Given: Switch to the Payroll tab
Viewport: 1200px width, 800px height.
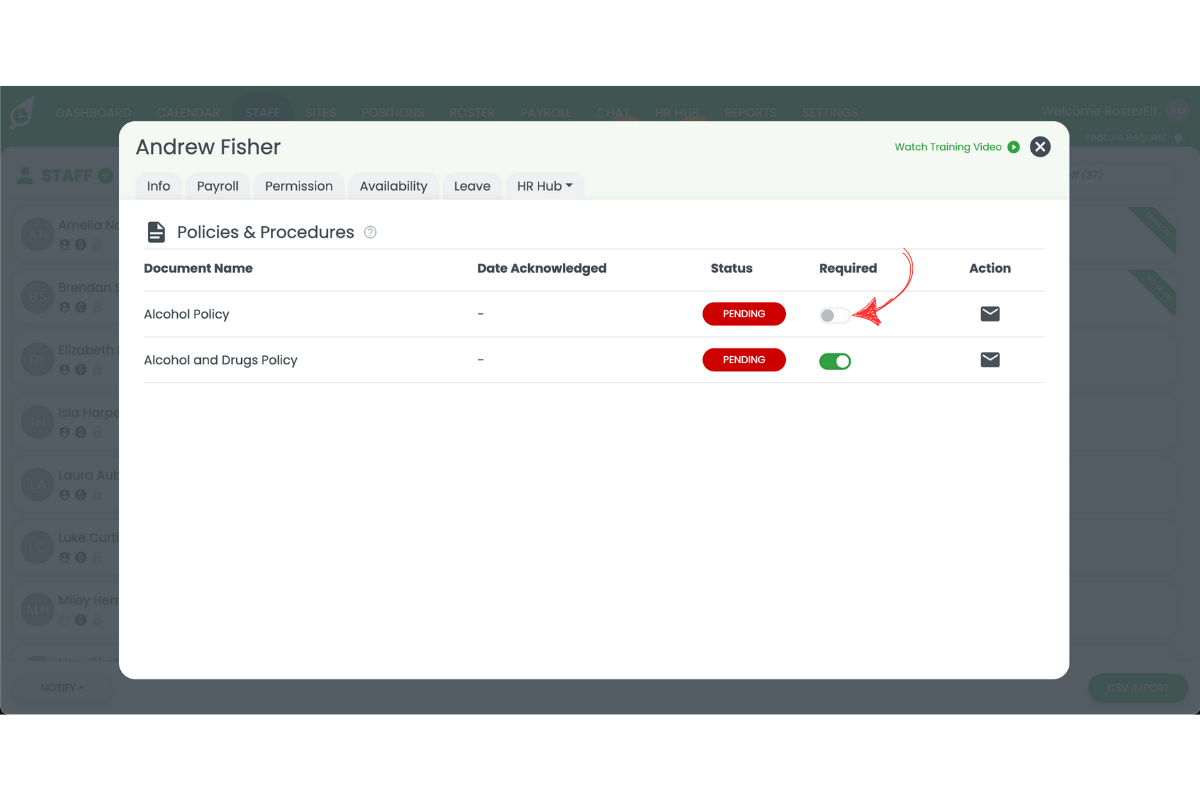Looking at the screenshot, I should point(217,185).
